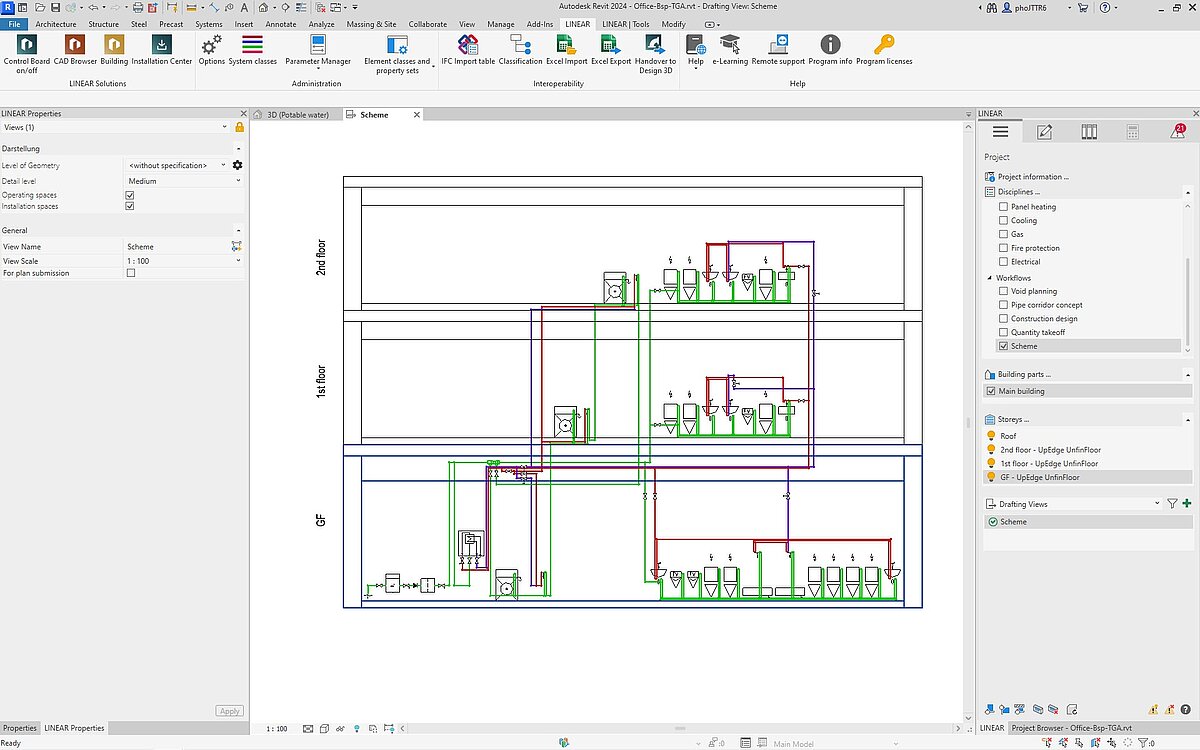Open Program licenses key icon
The height and width of the screenshot is (750, 1200).
coord(884,45)
